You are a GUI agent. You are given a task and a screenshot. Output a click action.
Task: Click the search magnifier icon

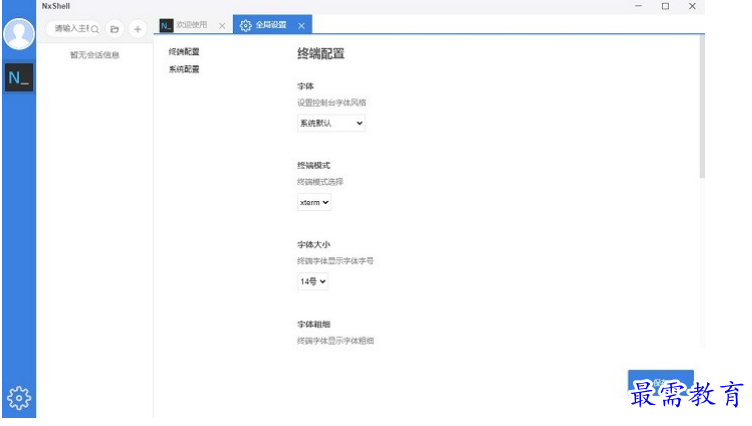point(95,29)
